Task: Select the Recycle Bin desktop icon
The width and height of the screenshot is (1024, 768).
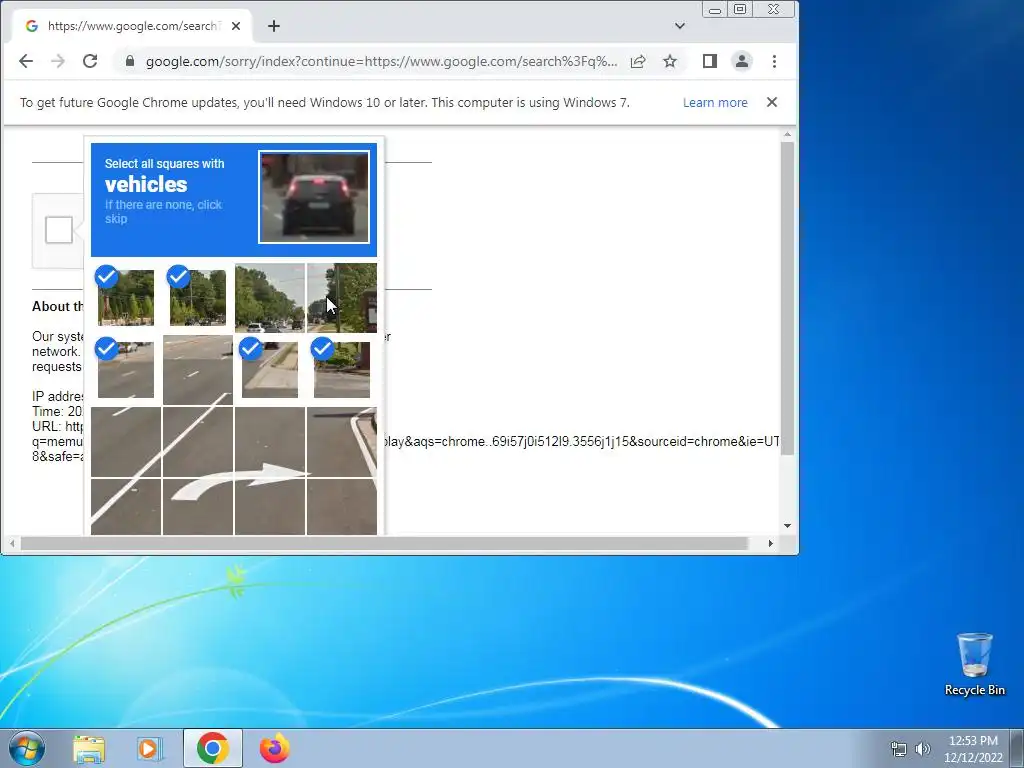Action: pyautogui.click(x=974, y=664)
